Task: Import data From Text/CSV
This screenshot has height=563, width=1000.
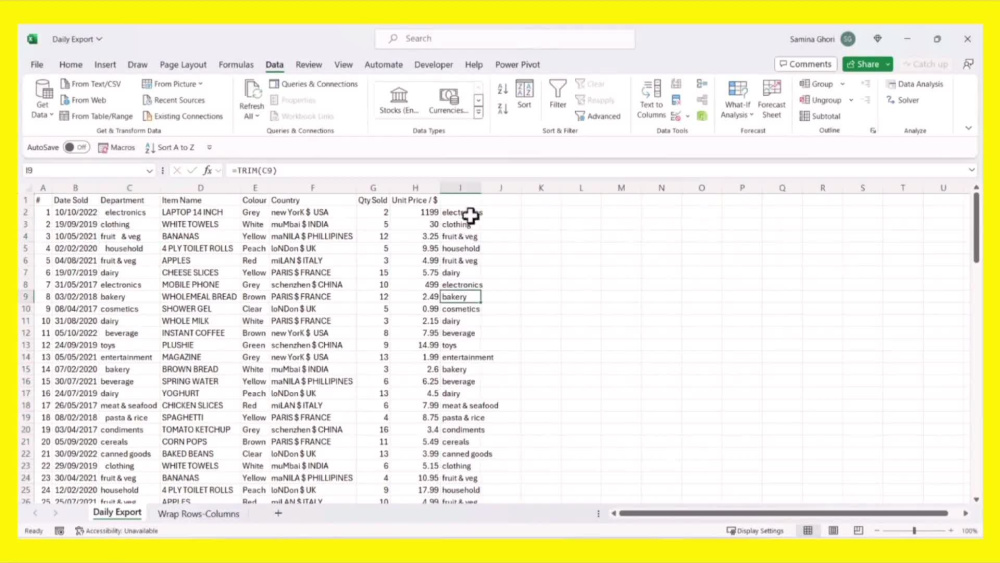Action: pyautogui.click(x=91, y=84)
